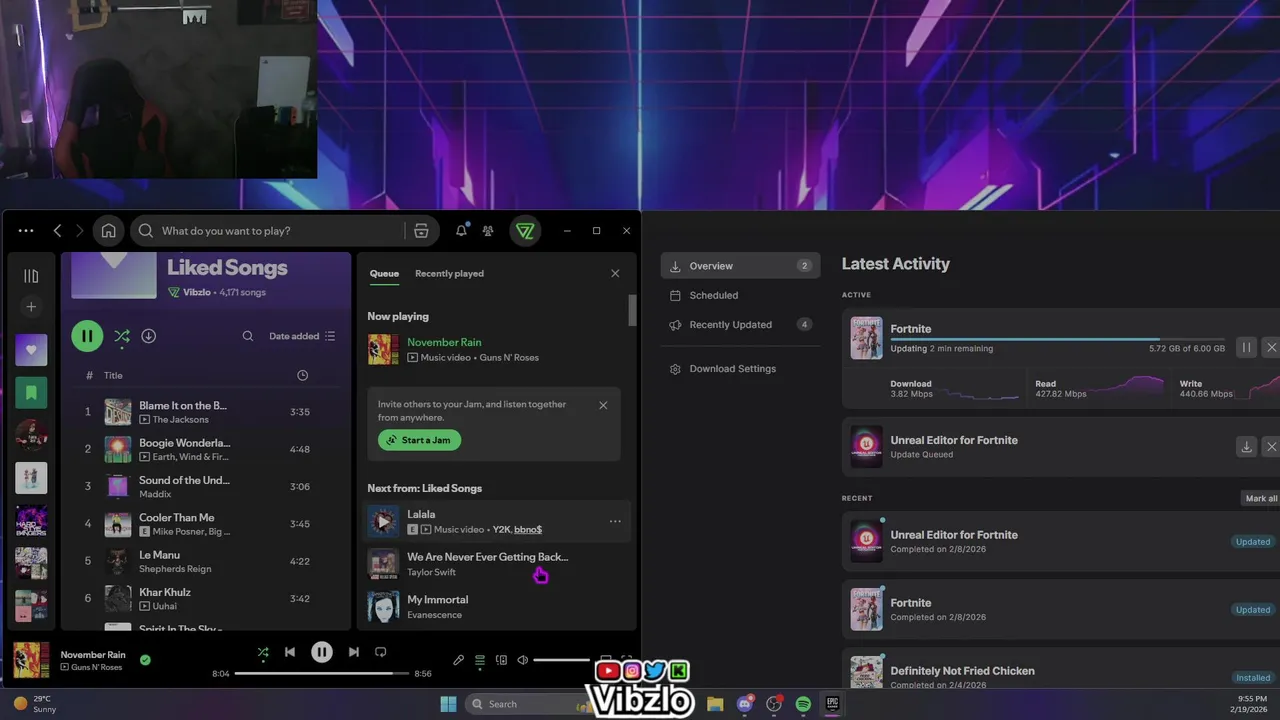1280x720 pixels.
Task: Open the Date added sort dropdown
Action: coord(302,336)
